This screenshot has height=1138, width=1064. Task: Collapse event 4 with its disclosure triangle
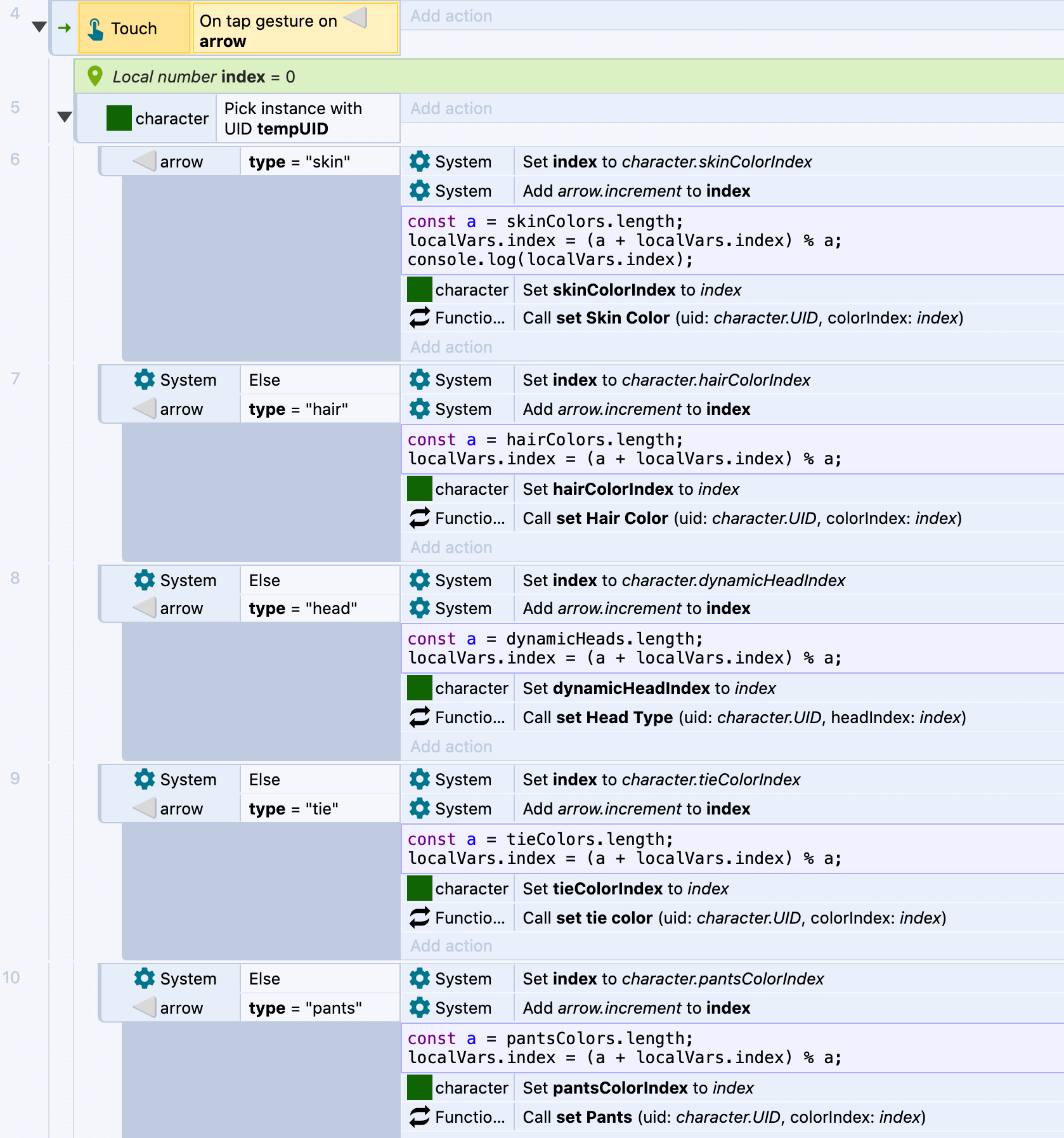(39, 27)
